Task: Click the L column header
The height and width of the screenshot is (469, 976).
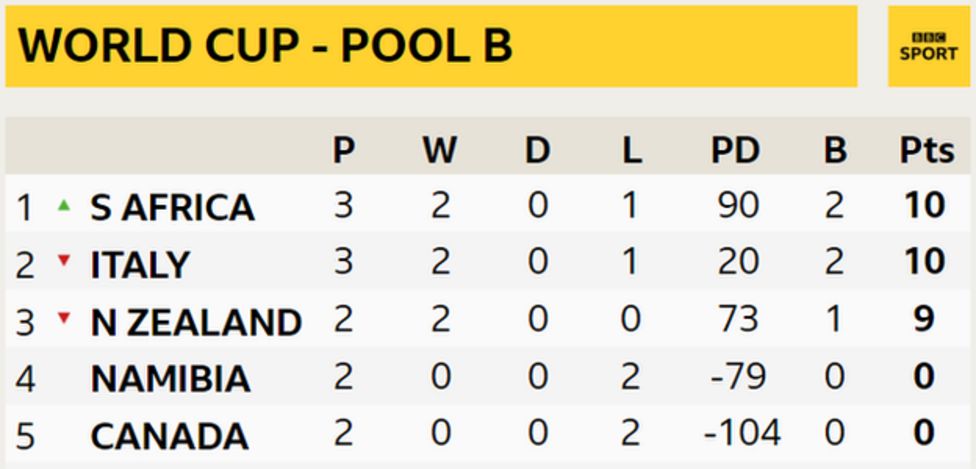Action: tap(631, 150)
